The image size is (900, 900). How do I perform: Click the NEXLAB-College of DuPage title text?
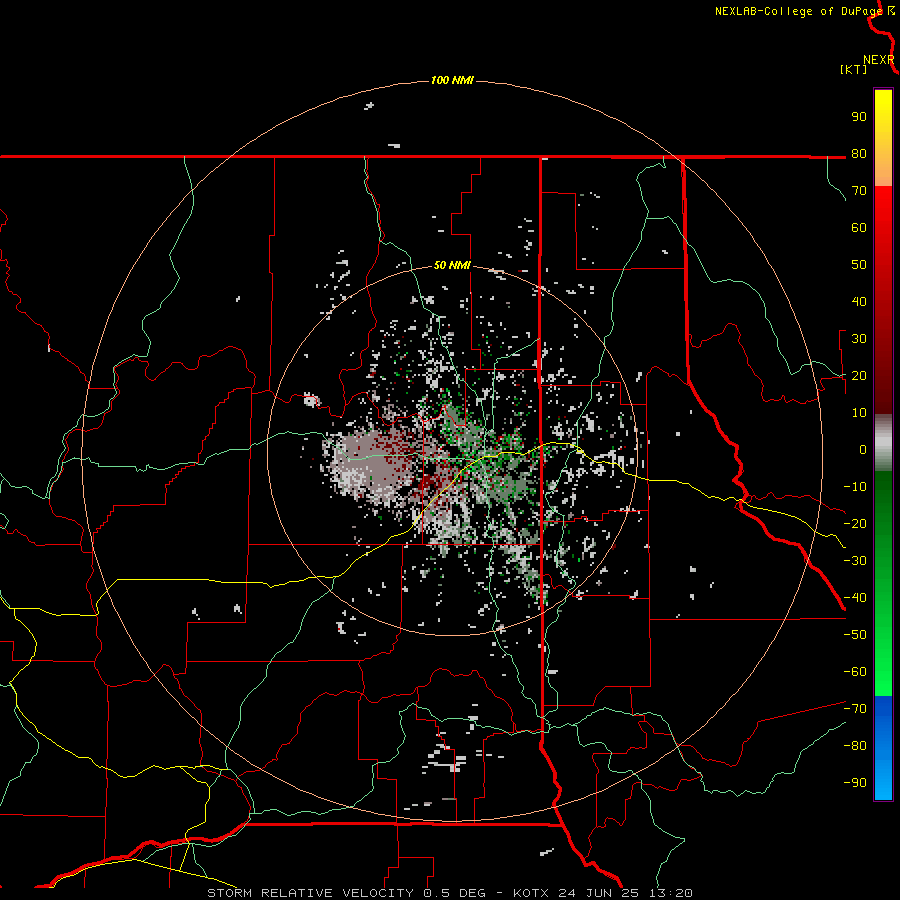tap(798, 11)
